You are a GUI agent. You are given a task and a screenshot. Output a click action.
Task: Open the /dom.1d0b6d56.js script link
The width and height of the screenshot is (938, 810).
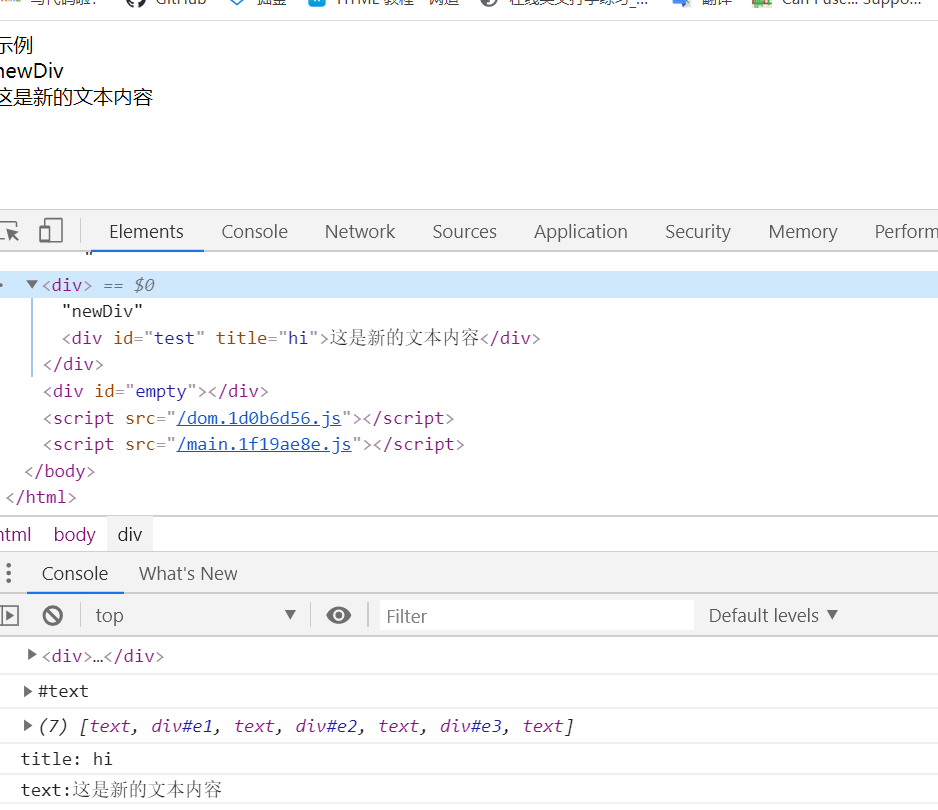tap(259, 418)
